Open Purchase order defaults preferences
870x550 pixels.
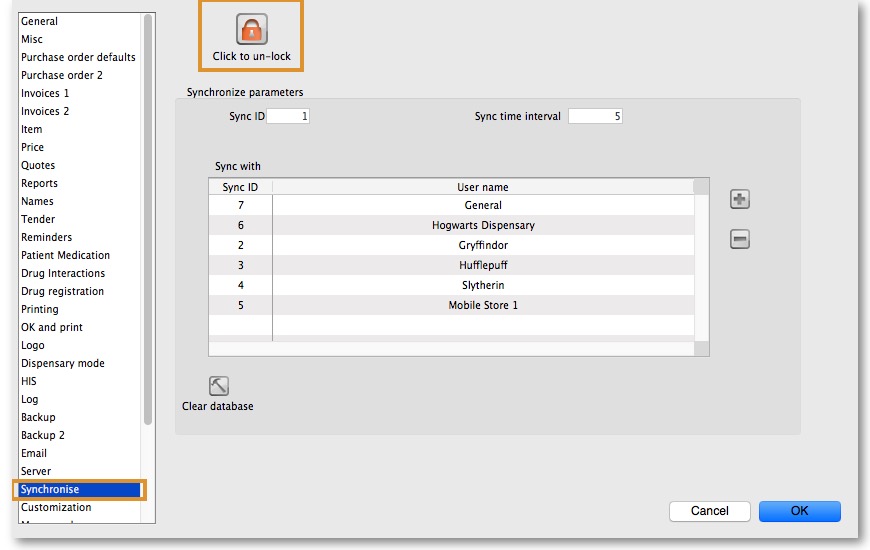coord(78,57)
